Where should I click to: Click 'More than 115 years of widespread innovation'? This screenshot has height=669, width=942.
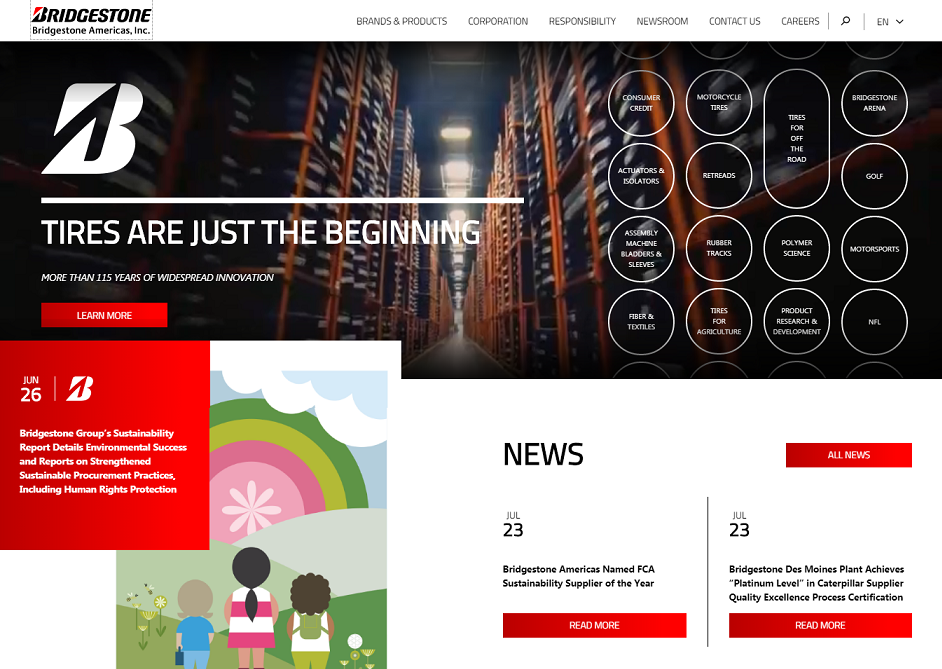157,277
